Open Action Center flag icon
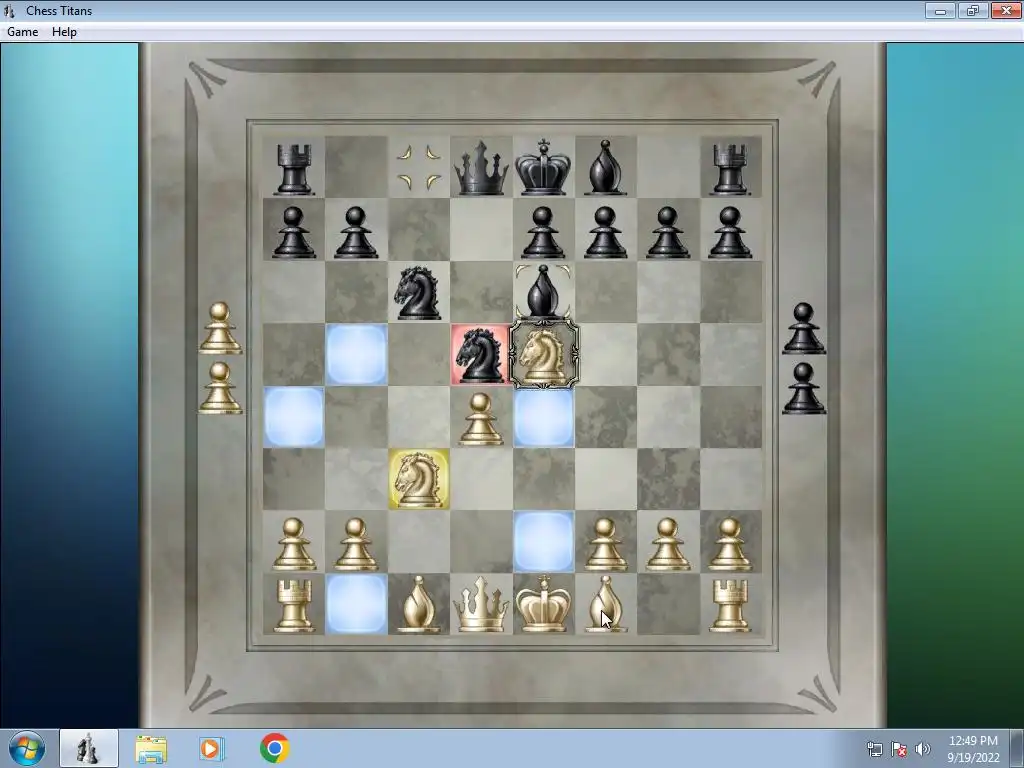Viewport: 1024px width, 768px height. (899, 749)
